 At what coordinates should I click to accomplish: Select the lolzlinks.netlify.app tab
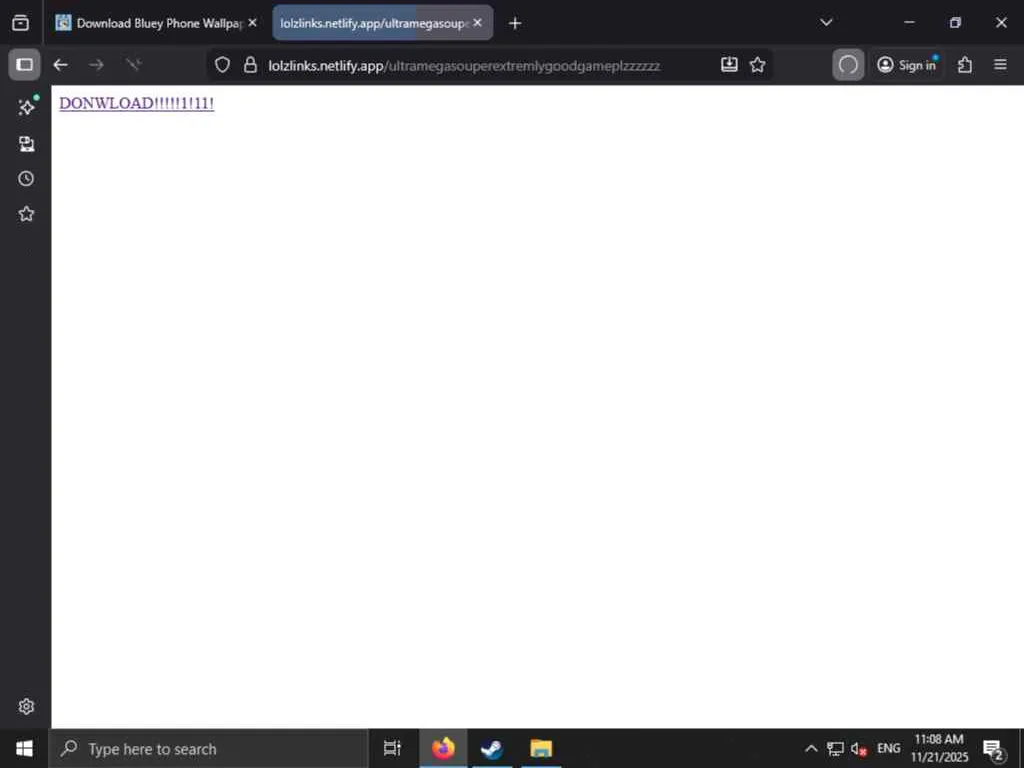tap(382, 23)
